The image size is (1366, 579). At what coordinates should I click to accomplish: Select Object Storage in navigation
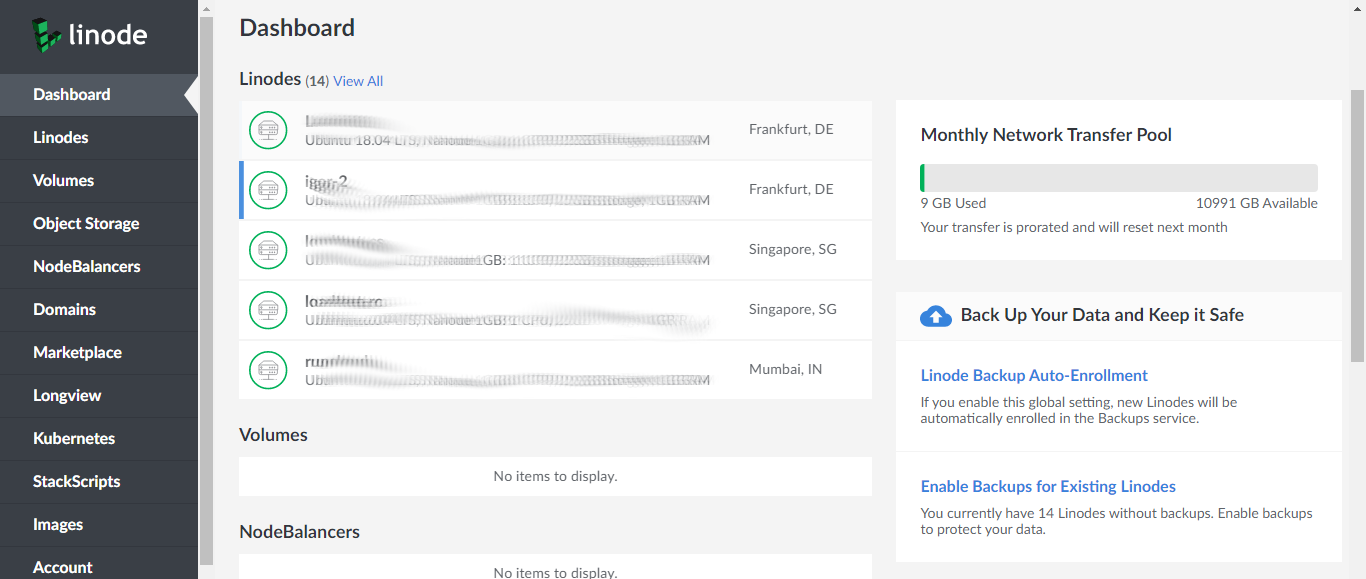coord(86,224)
